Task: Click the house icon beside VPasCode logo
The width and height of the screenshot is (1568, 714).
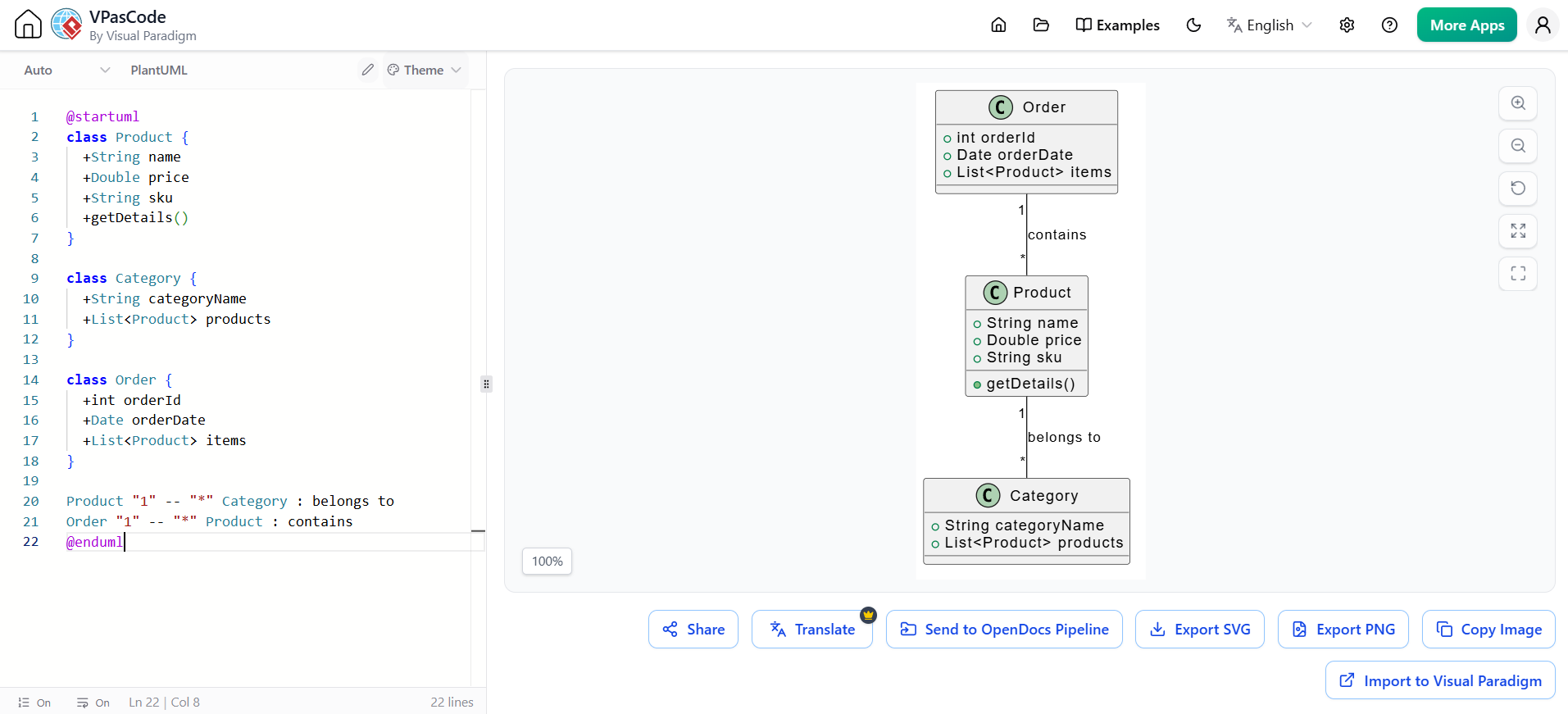Action: tap(28, 25)
